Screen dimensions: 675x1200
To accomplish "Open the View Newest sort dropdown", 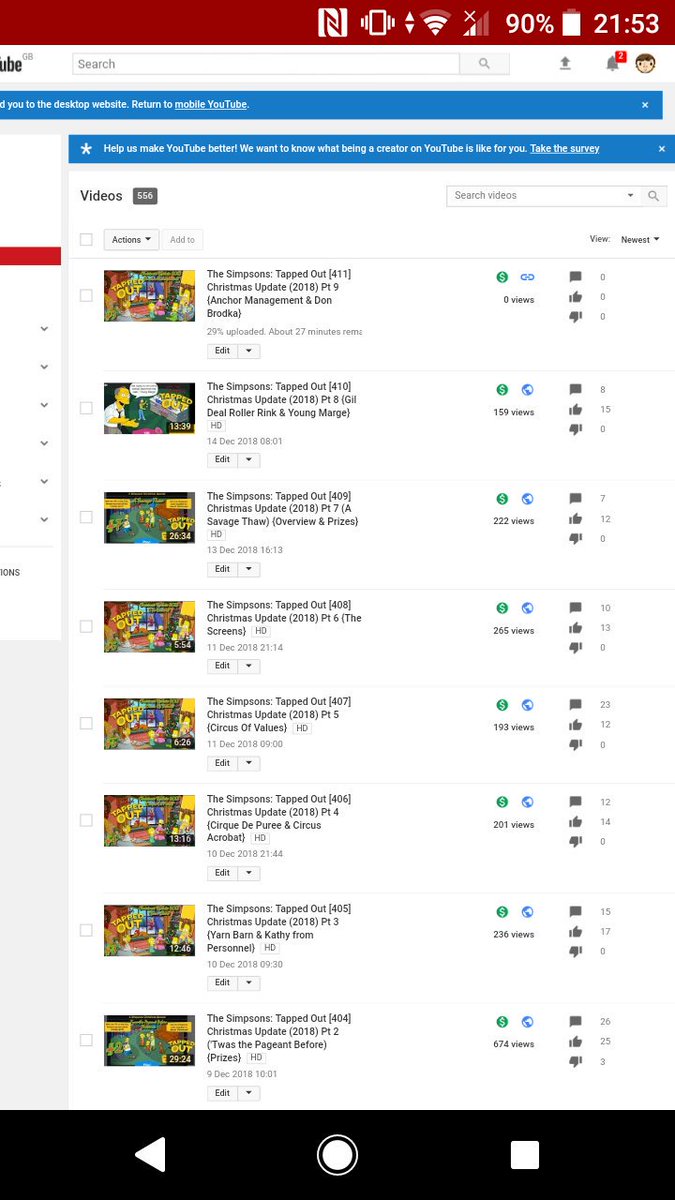I will point(639,240).
